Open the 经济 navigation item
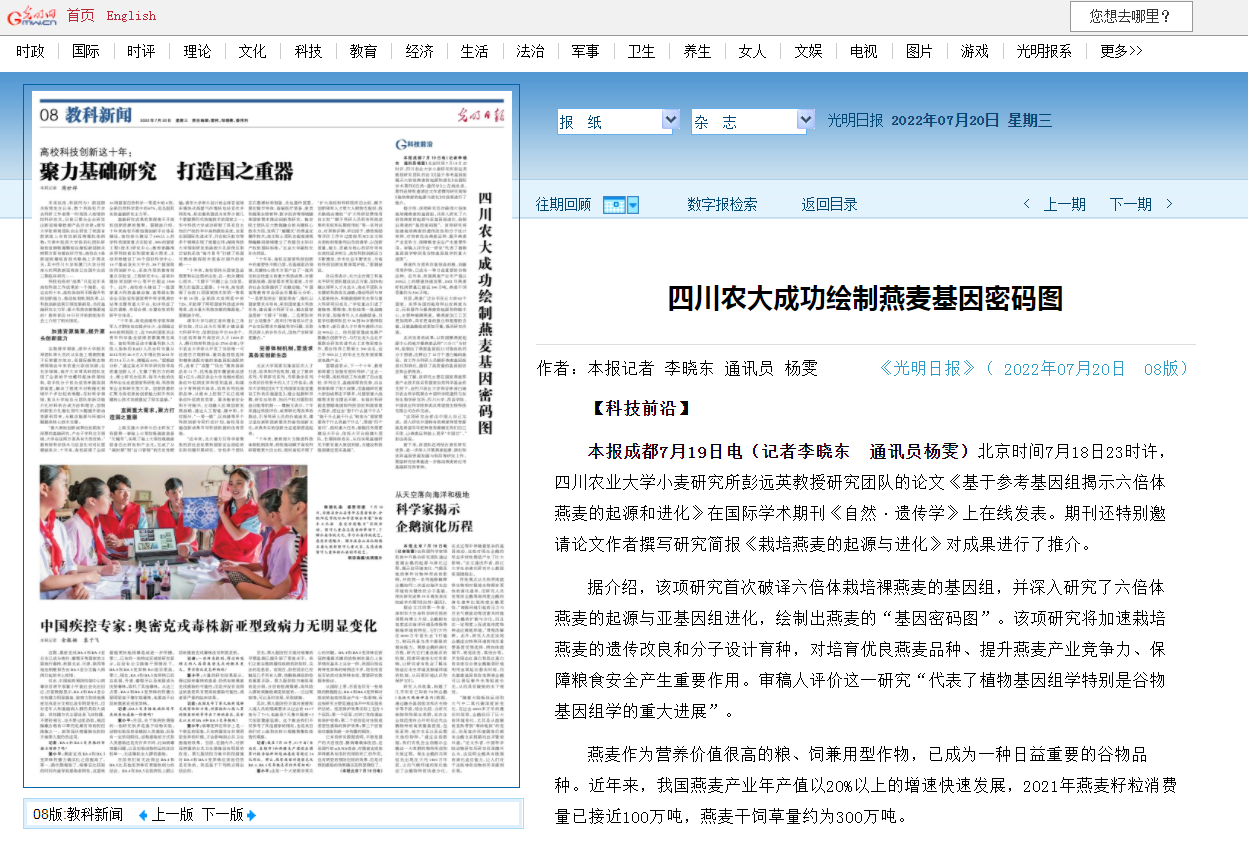 [x=420, y=51]
